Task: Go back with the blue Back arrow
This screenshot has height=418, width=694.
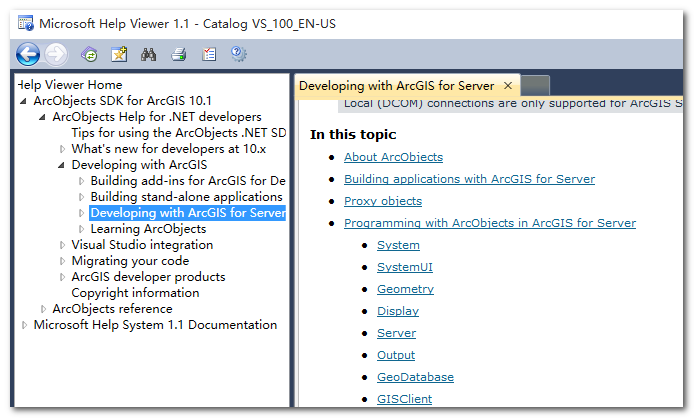Action: 28,54
